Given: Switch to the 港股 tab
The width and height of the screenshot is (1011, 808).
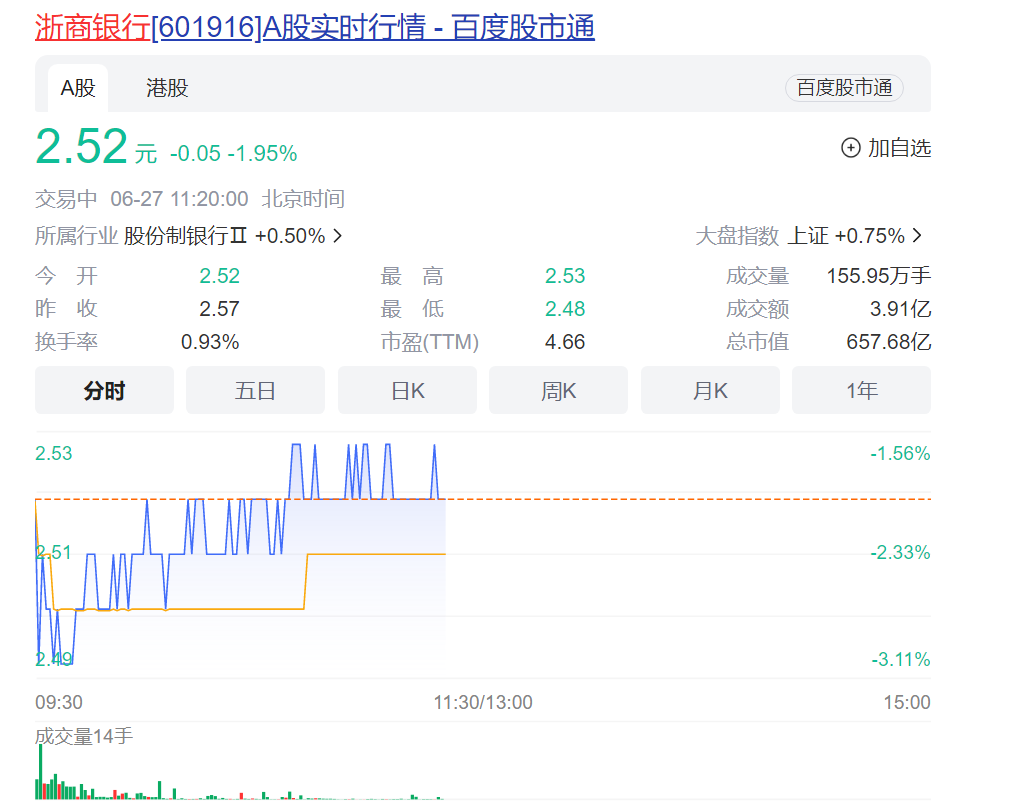Looking at the screenshot, I should pos(167,88).
